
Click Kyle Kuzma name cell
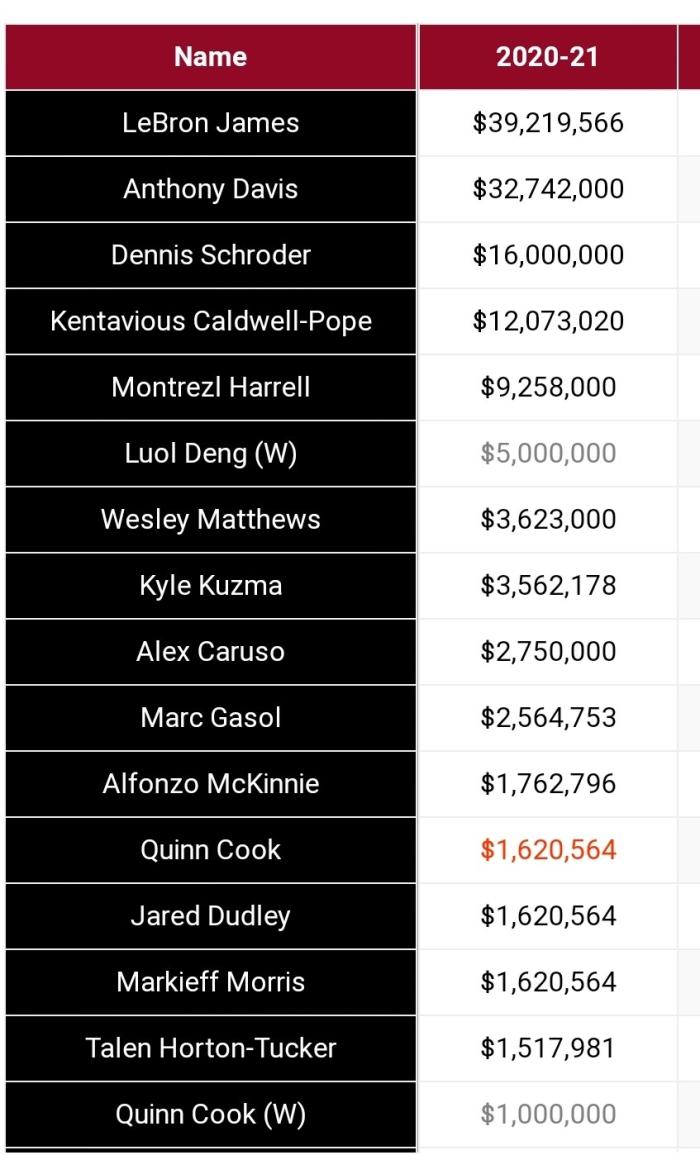point(211,585)
